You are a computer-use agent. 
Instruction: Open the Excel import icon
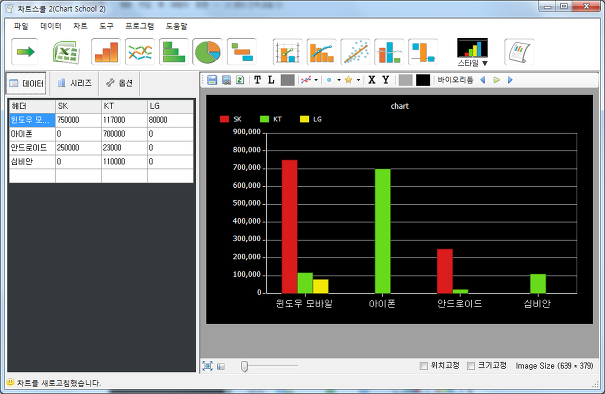(66, 52)
